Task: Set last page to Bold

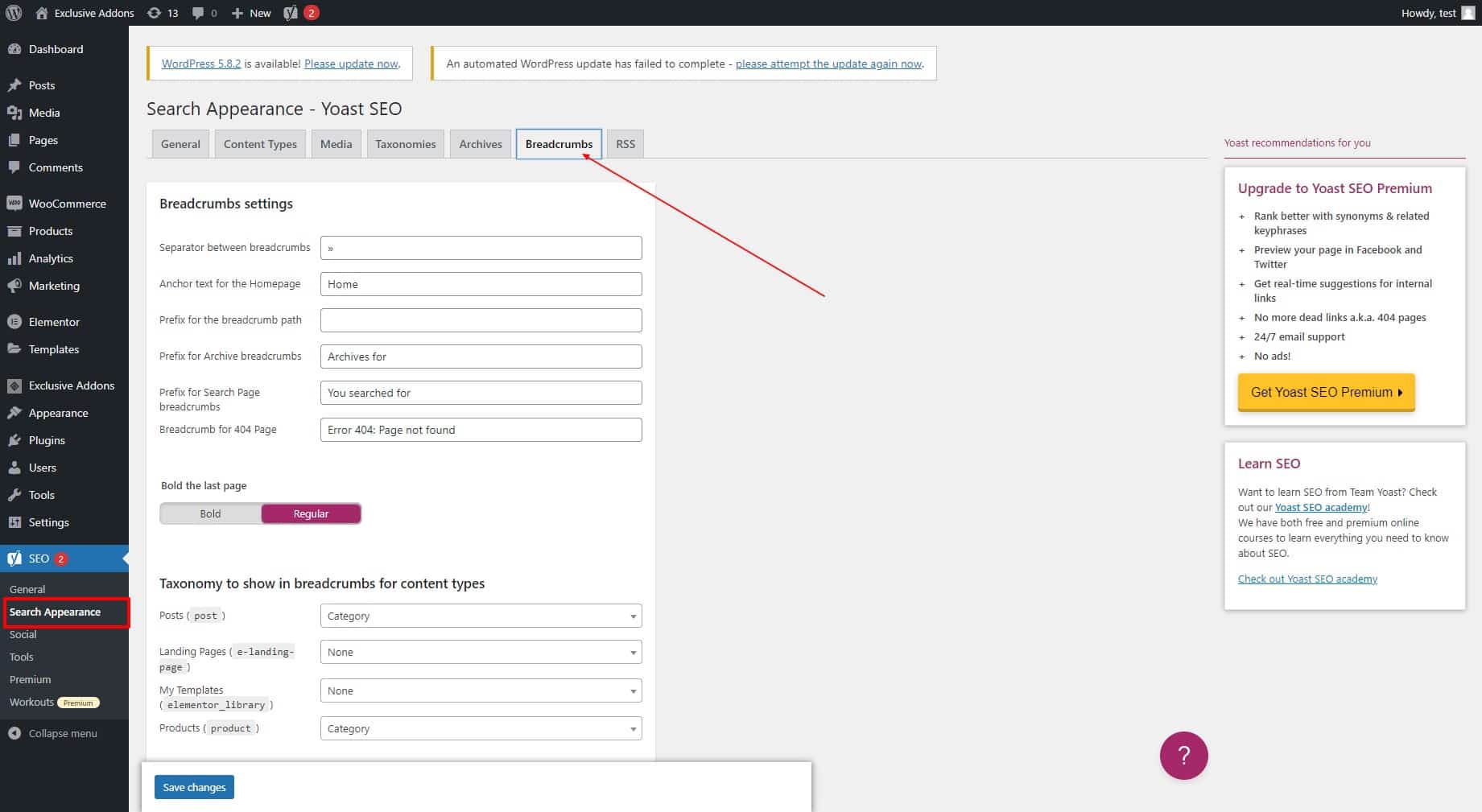Action: point(210,513)
